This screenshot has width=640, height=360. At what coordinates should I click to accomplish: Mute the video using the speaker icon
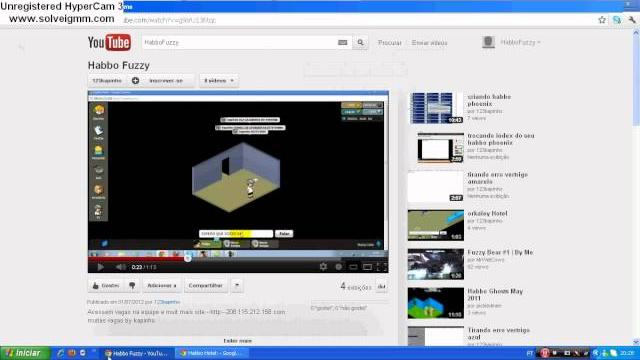(x=121, y=267)
